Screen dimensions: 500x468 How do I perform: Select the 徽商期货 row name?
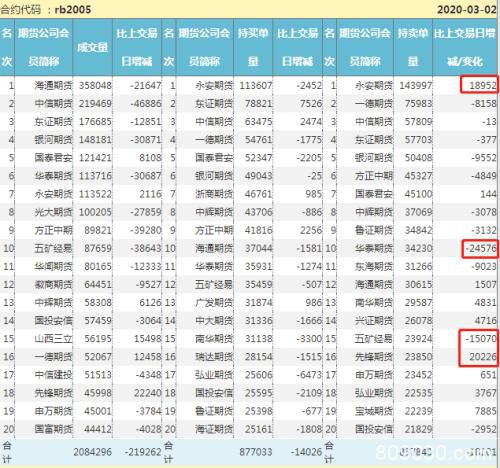point(53,284)
